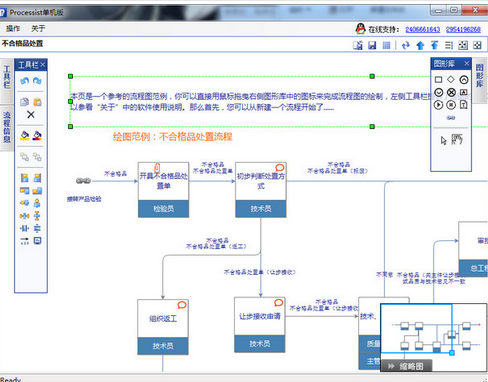Click the attachment icon on 开具不合格品处置单 box
Viewport: 488px width, 382px height.
157,167
